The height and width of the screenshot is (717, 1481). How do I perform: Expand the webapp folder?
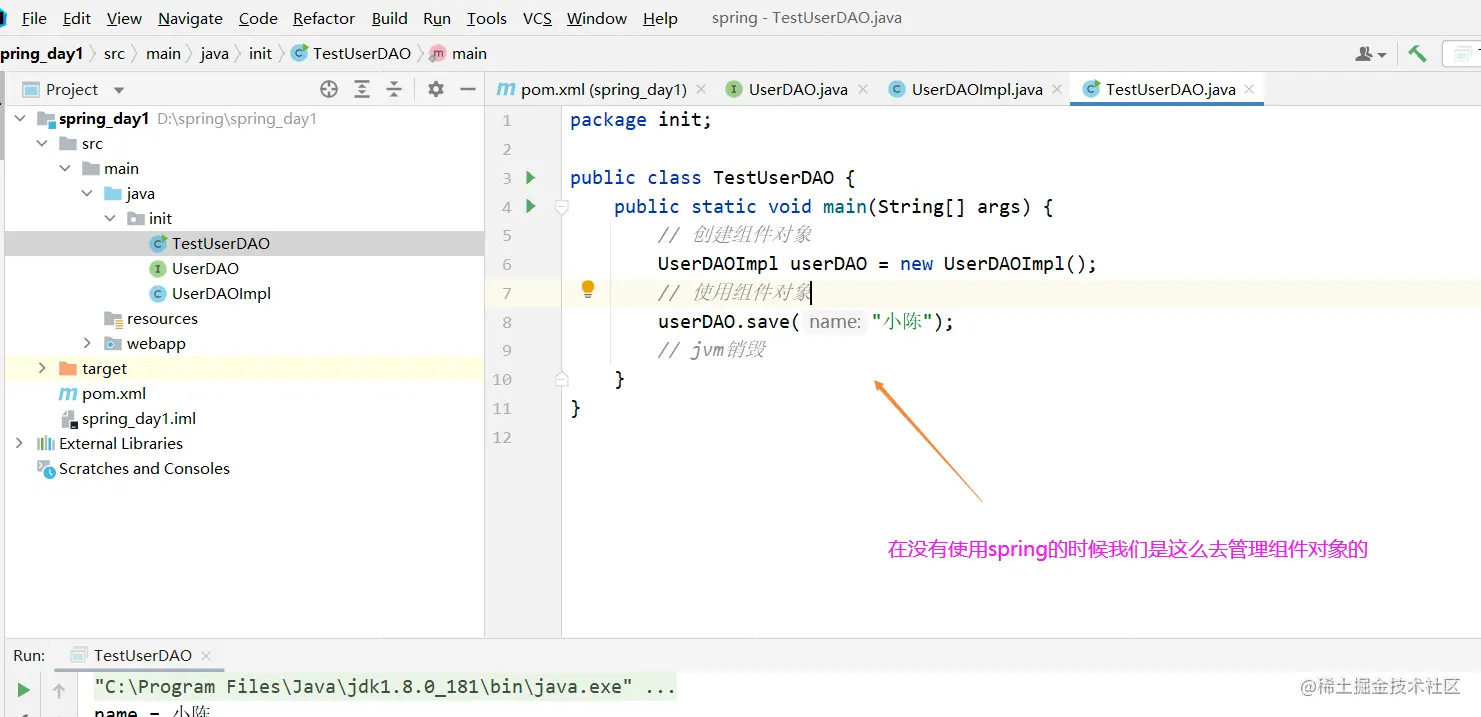[x=87, y=343]
